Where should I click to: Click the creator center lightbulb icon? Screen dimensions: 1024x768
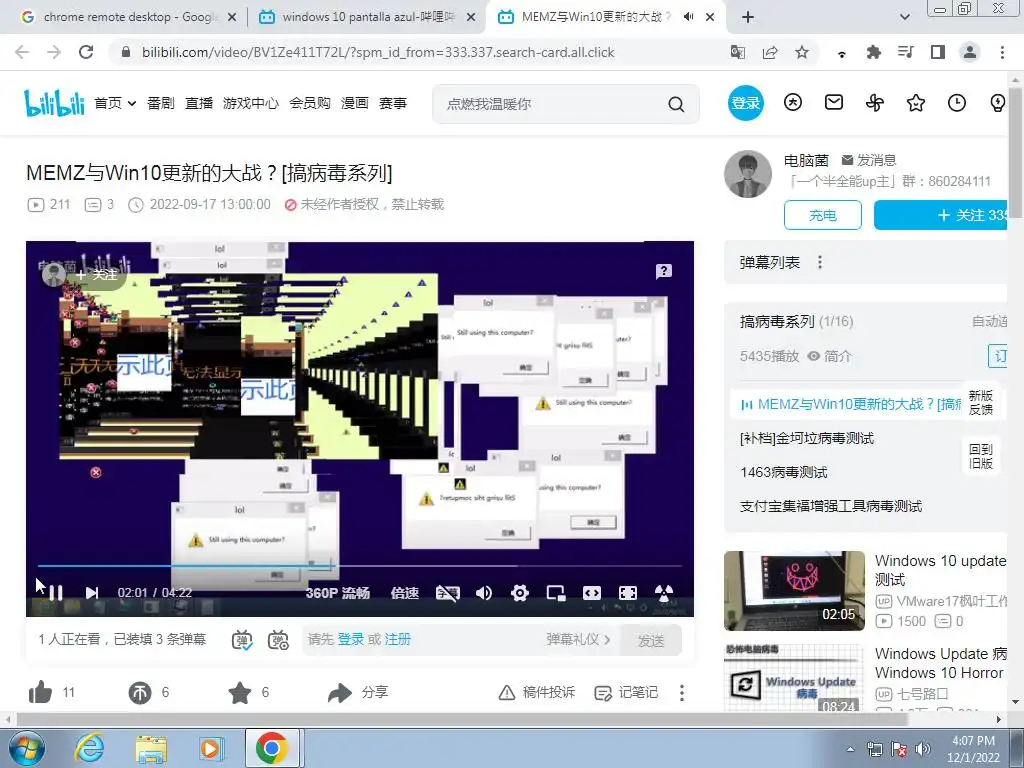[x=997, y=103]
